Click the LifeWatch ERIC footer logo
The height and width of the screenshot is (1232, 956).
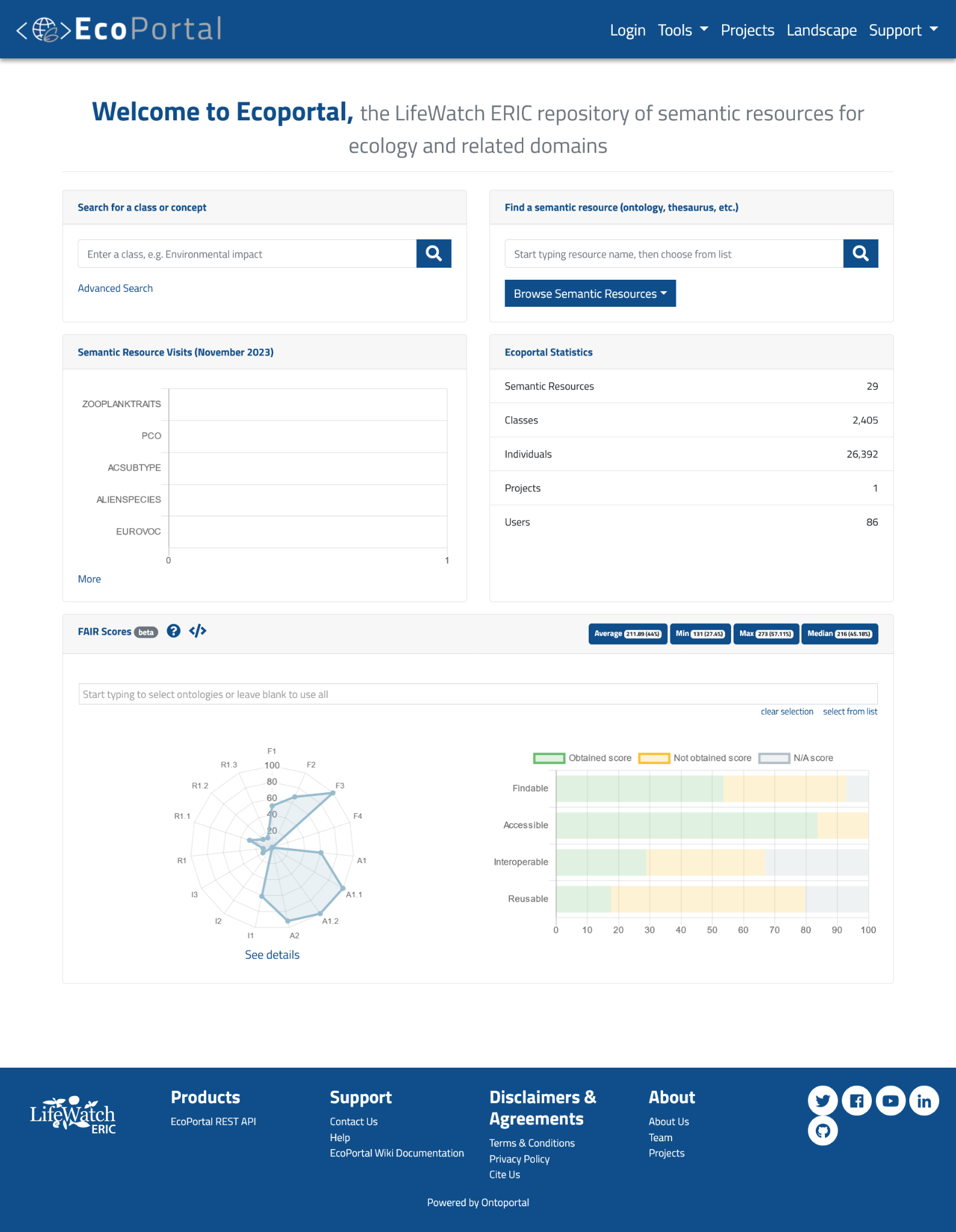click(x=73, y=1115)
